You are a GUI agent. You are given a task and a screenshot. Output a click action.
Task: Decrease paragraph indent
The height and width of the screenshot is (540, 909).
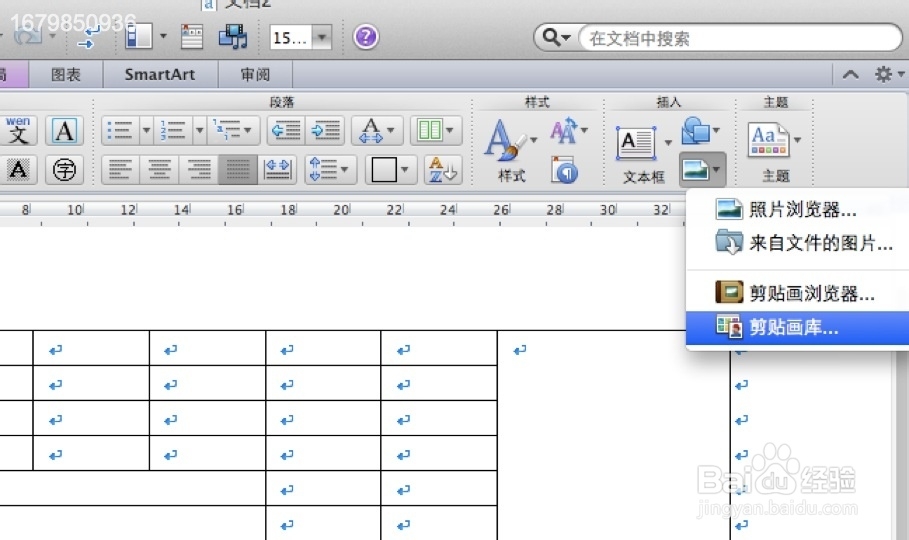pos(287,131)
